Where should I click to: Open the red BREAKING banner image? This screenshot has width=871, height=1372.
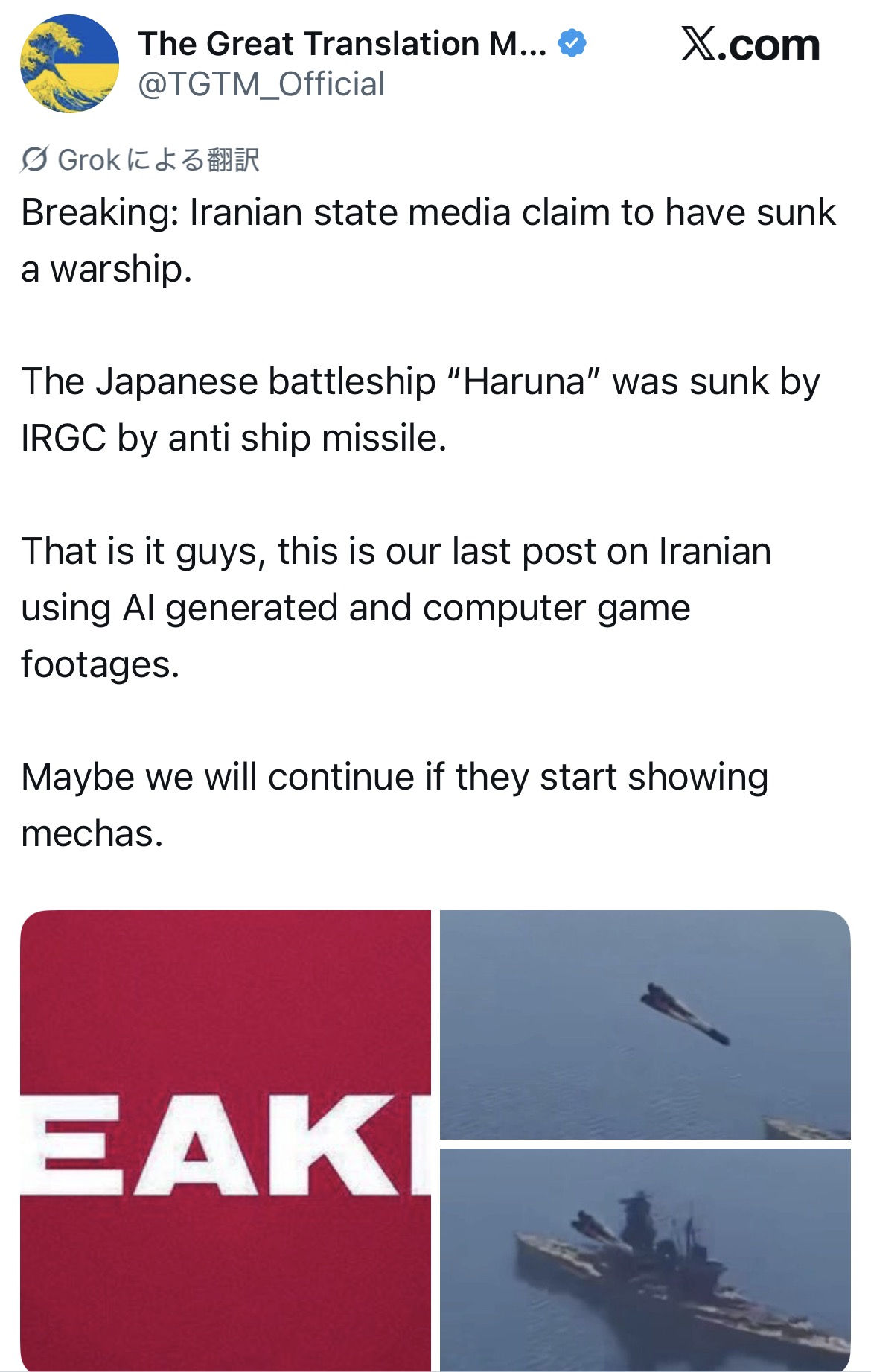226,1140
